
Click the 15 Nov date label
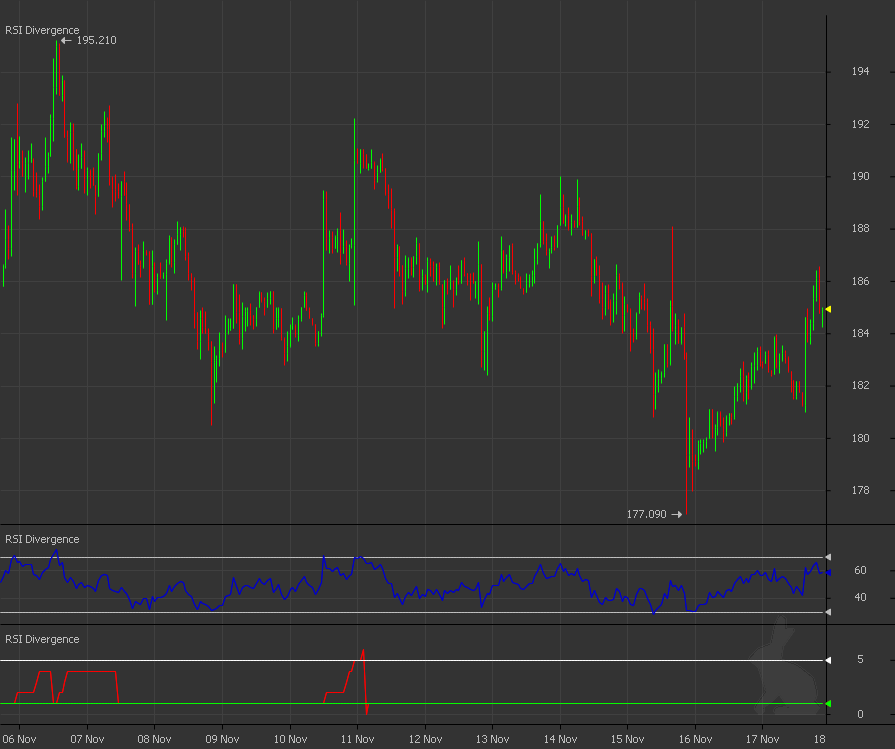point(627,739)
